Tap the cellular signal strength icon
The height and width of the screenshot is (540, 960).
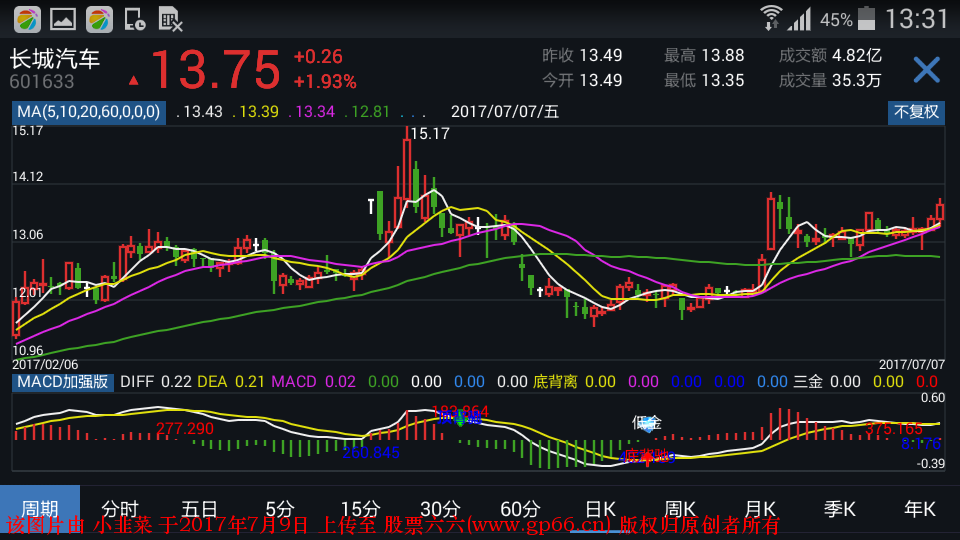800,19
